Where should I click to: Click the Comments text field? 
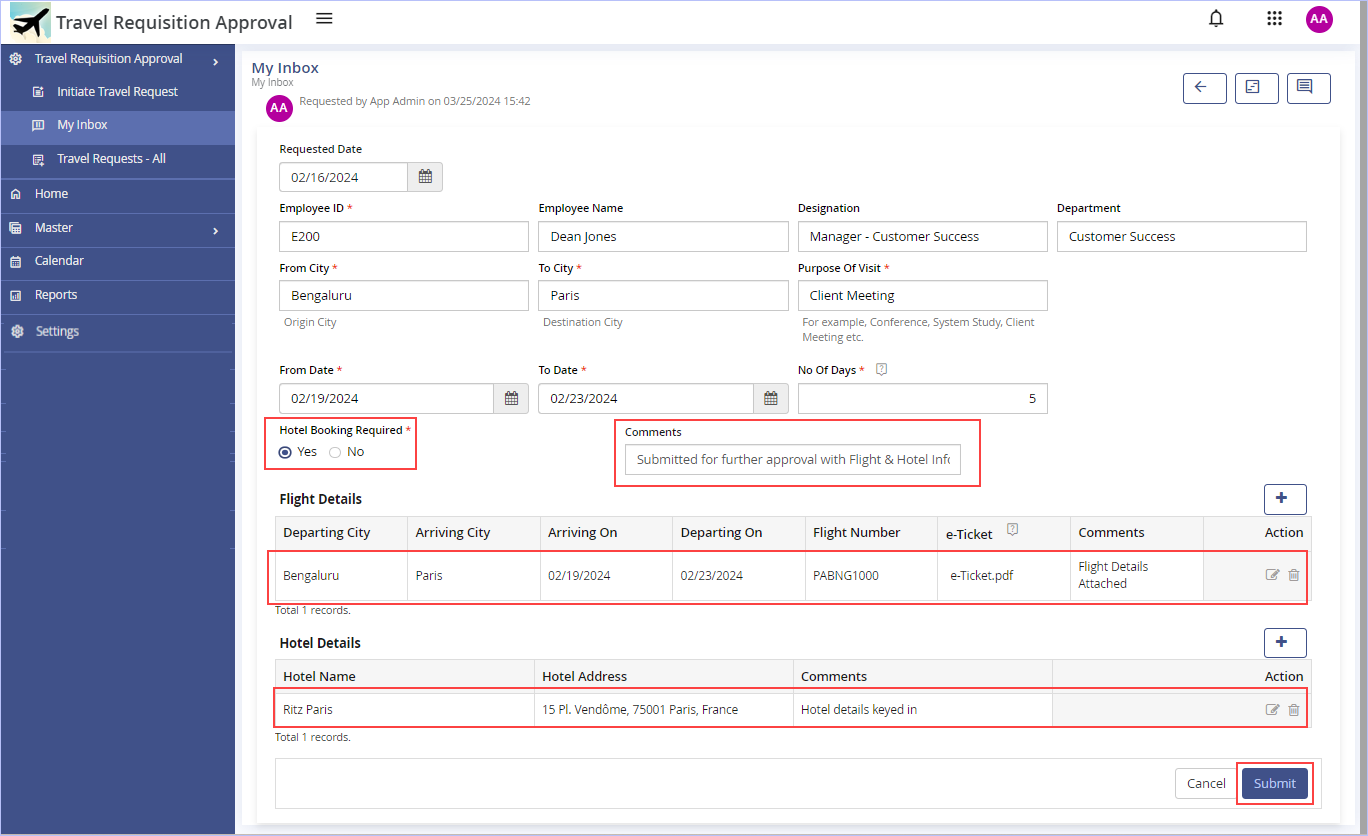point(793,460)
